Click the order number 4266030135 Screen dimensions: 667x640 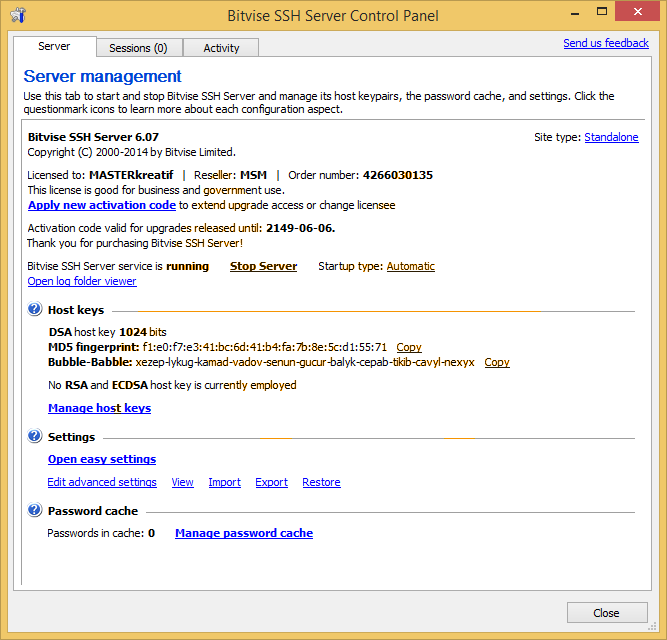click(398, 175)
